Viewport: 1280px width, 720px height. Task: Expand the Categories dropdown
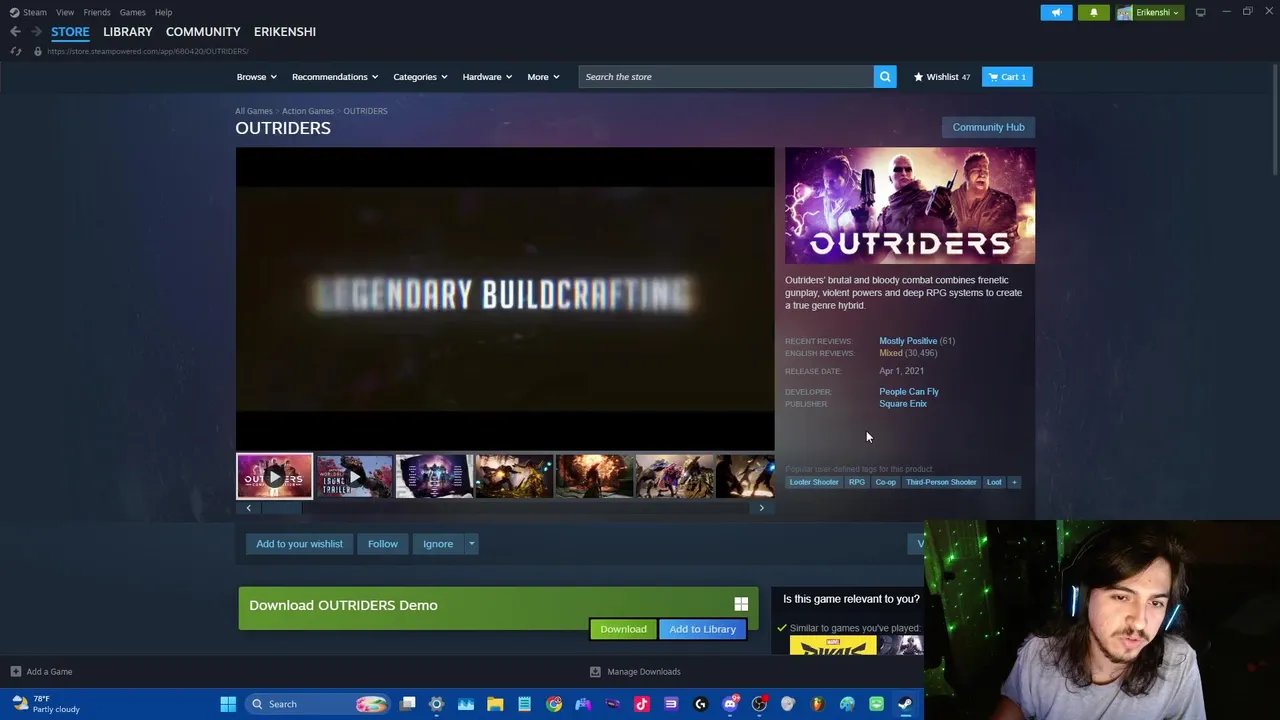point(420,77)
